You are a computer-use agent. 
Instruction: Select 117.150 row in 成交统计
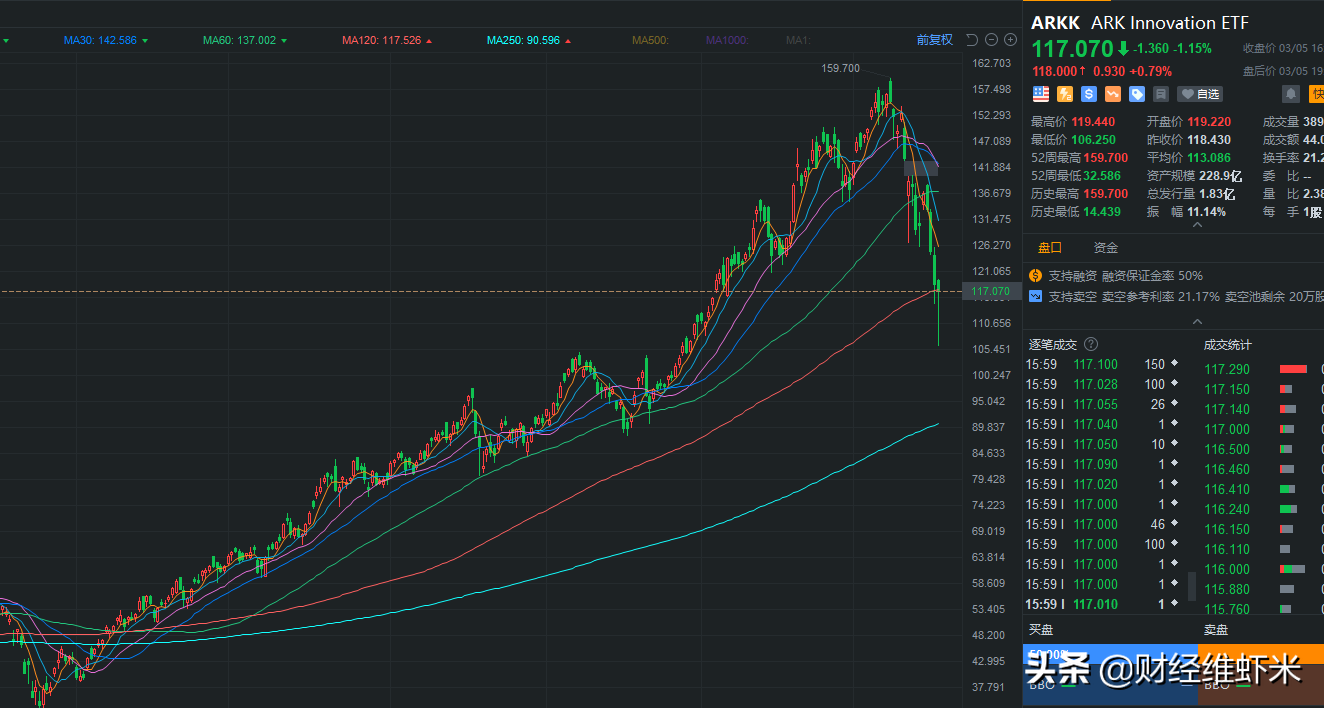tap(1262, 389)
